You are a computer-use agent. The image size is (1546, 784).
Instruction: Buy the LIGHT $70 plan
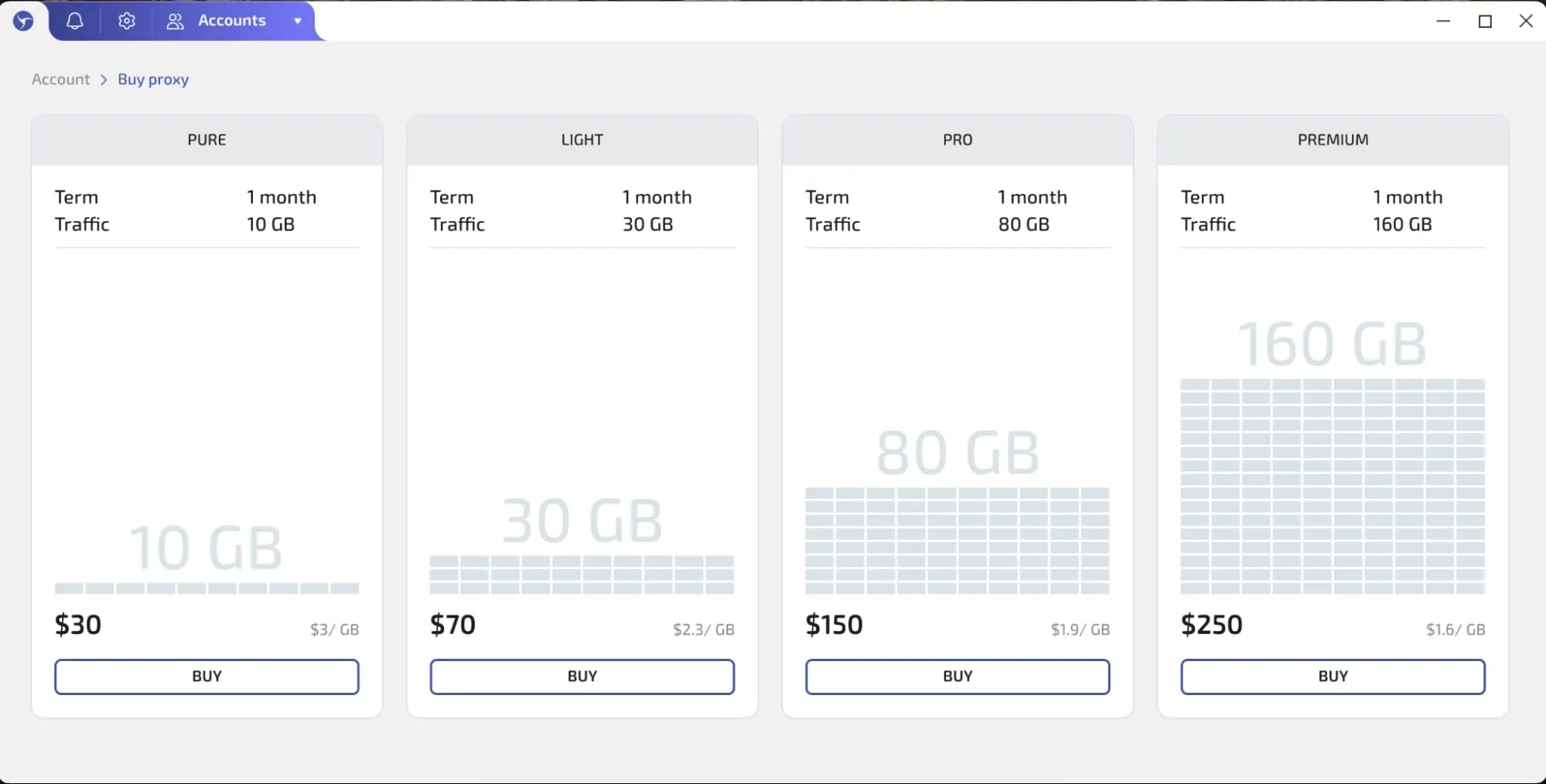pos(582,677)
